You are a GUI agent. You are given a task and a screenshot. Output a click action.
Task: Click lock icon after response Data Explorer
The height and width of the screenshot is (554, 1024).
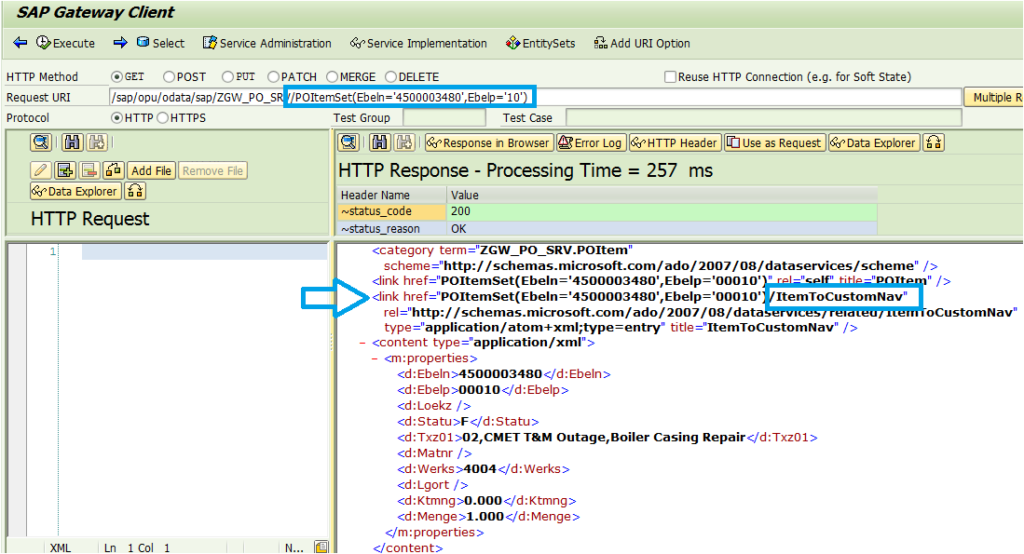point(934,142)
